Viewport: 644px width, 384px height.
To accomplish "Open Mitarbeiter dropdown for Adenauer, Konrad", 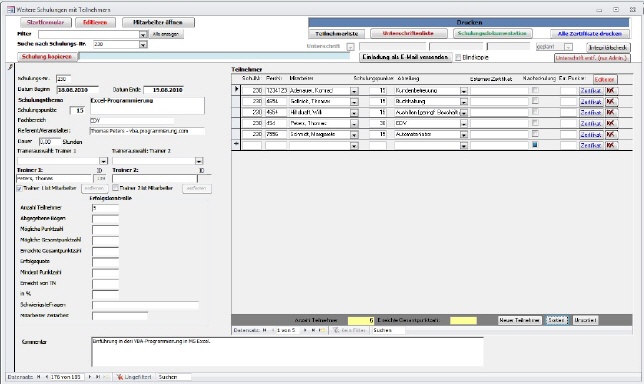I will pos(354,91).
